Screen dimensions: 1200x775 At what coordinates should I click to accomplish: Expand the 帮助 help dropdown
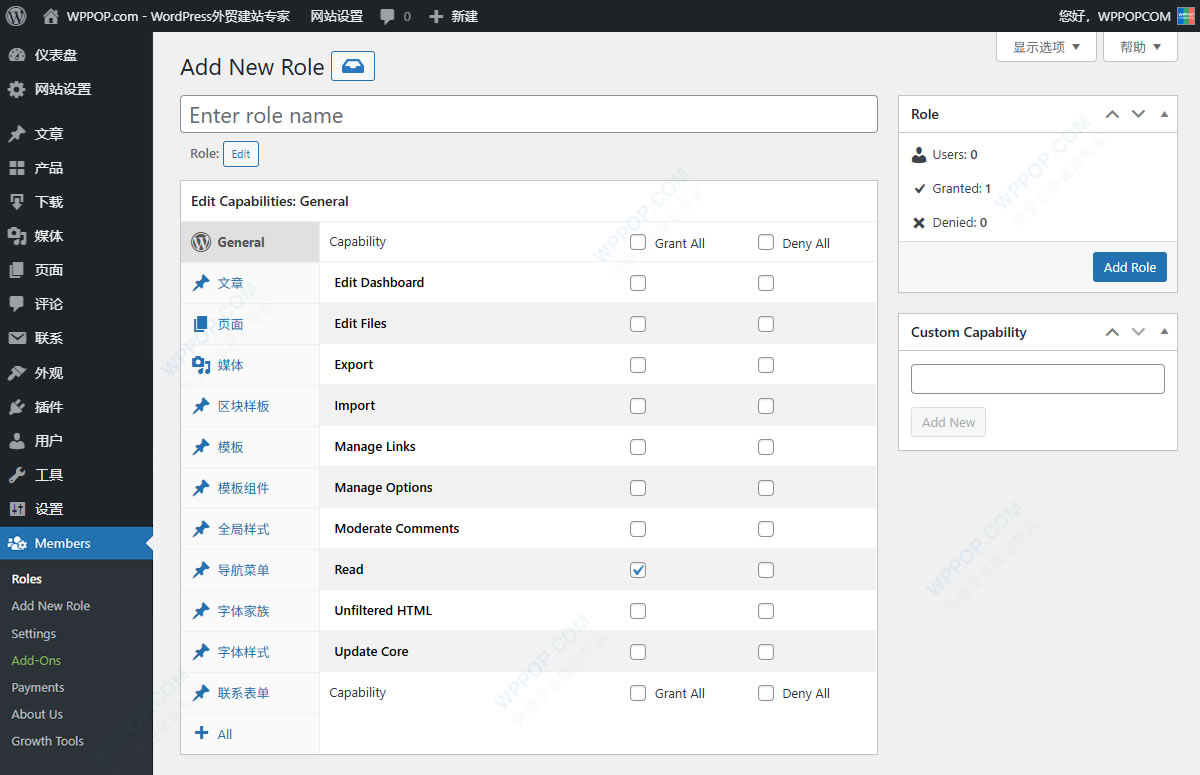pyautogui.click(x=1140, y=47)
